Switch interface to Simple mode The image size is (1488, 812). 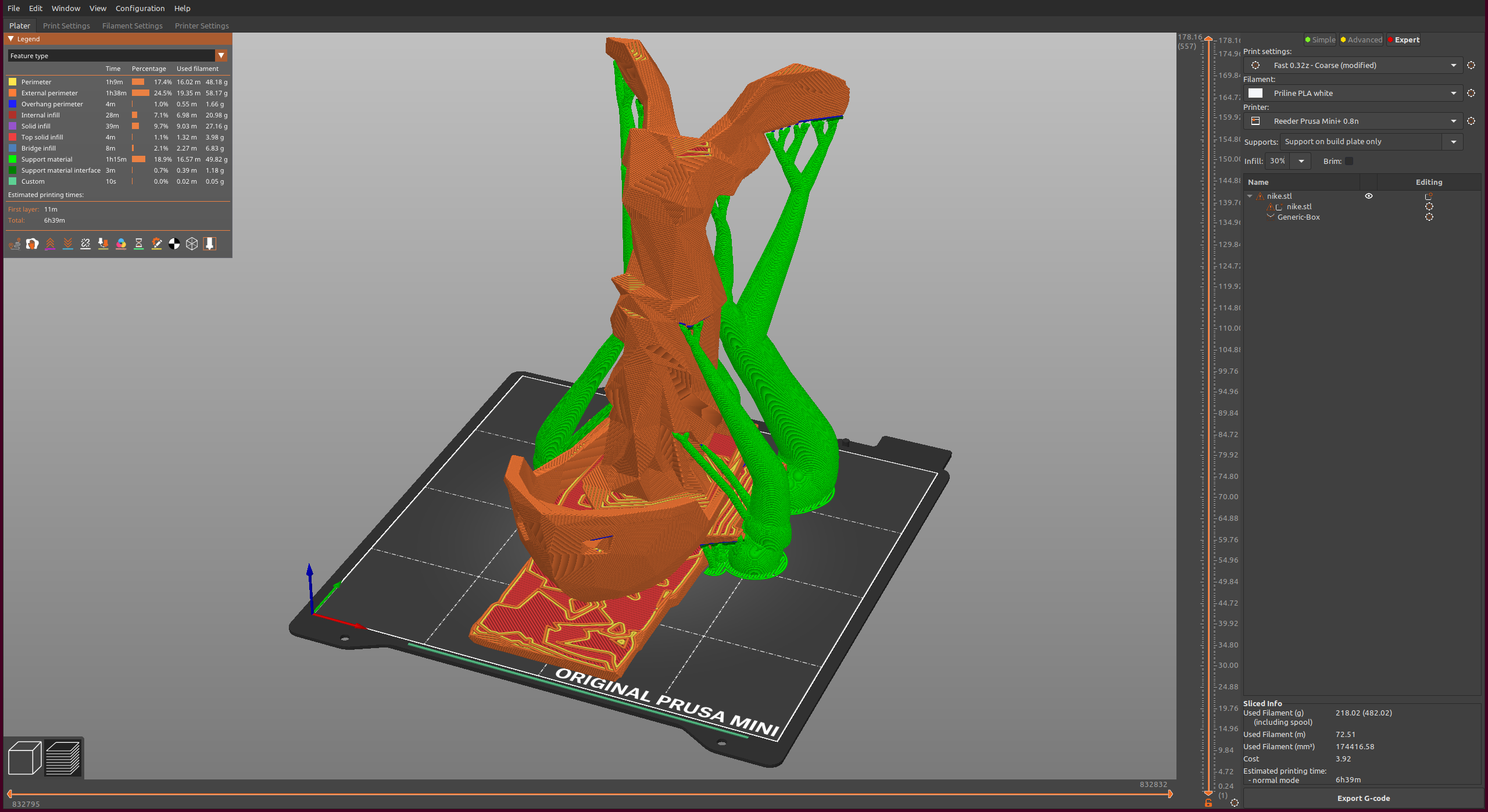coord(1319,40)
